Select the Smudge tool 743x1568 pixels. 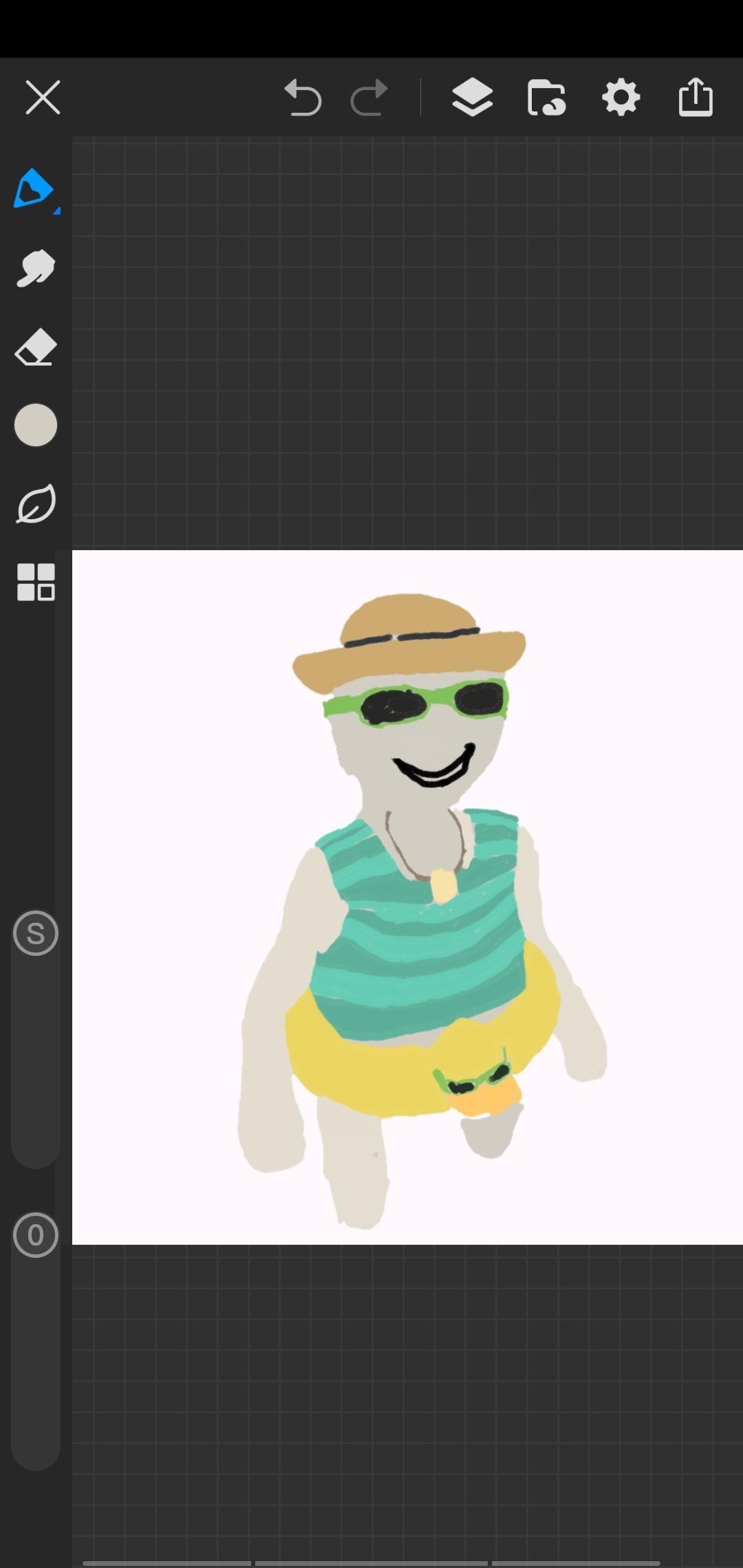pyautogui.click(x=35, y=268)
